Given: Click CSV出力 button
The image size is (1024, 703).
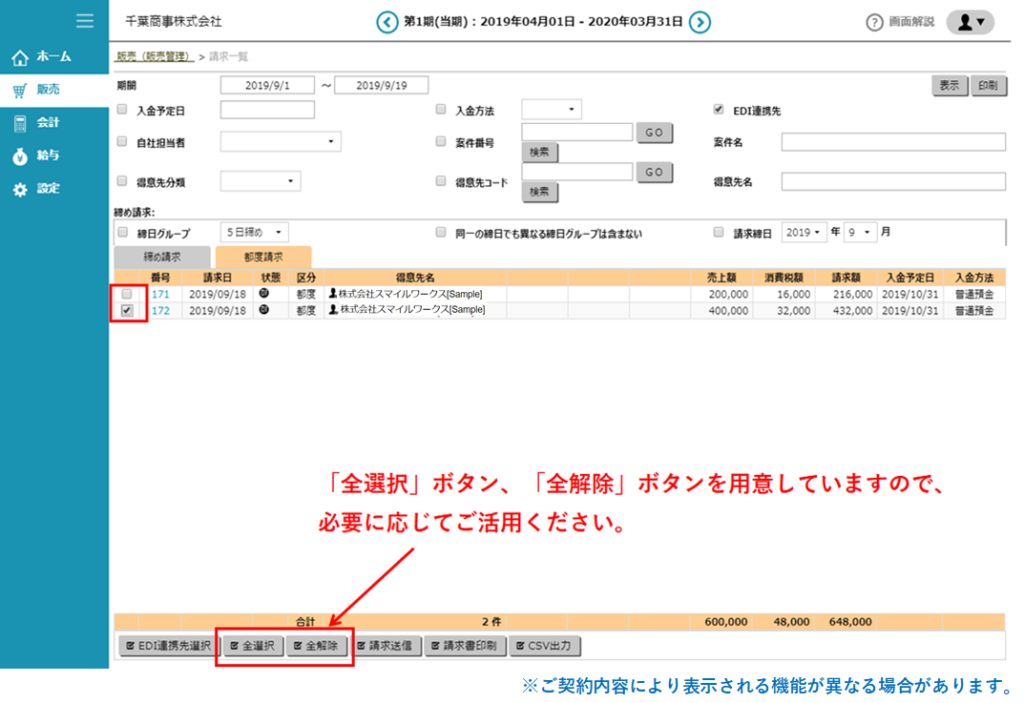Looking at the screenshot, I should click(x=543, y=646).
